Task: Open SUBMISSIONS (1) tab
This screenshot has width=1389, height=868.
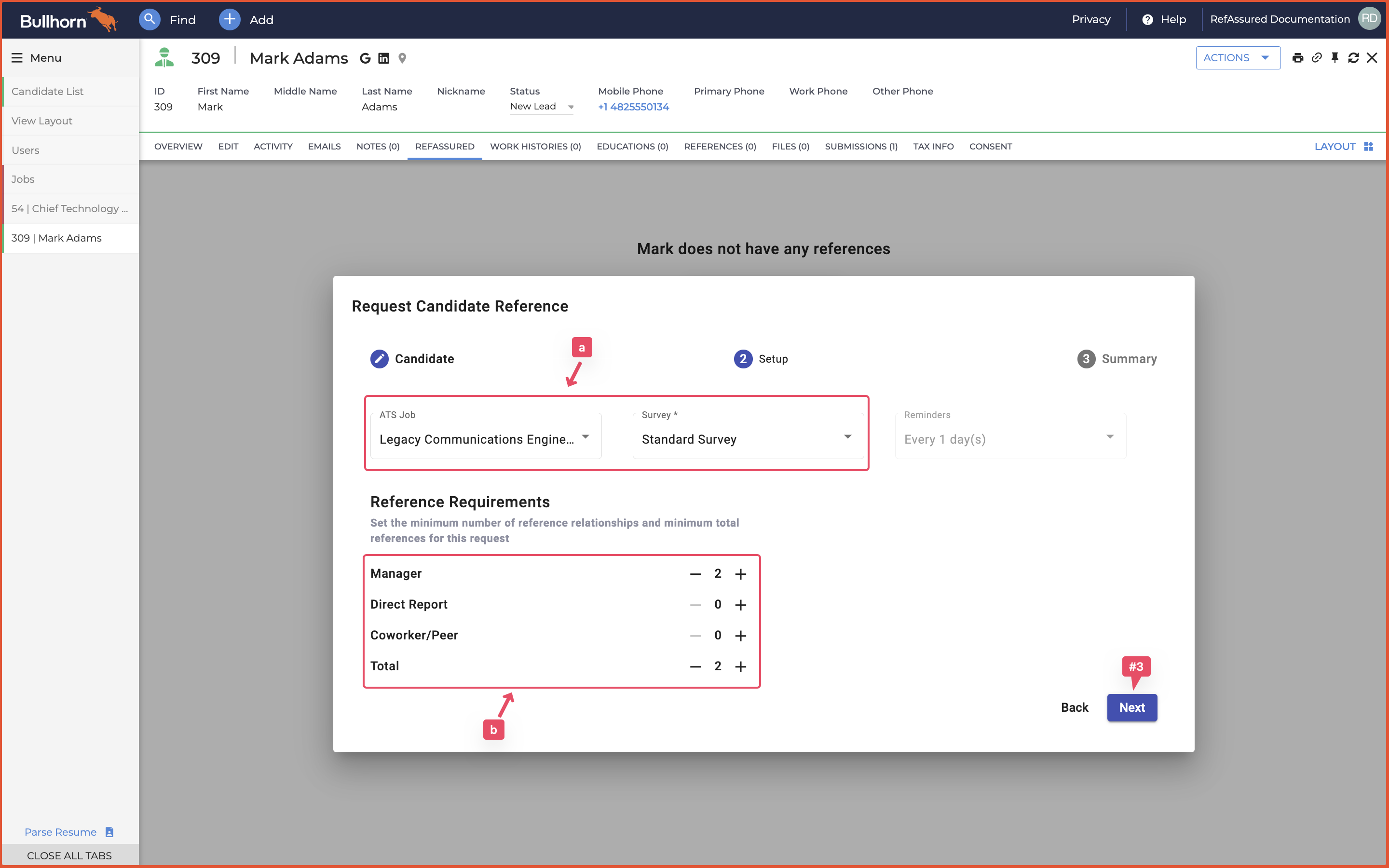Action: pyautogui.click(x=861, y=147)
